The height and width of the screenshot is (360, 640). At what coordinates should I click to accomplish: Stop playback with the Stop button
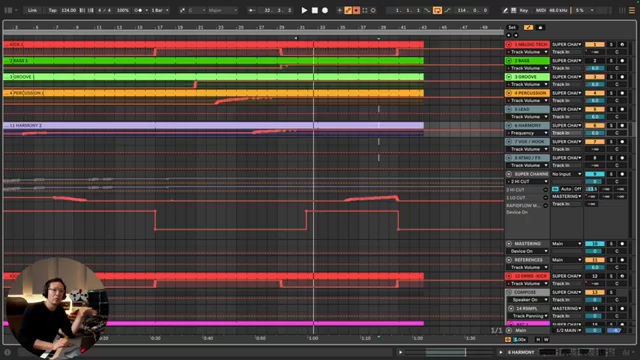click(x=315, y=10)
